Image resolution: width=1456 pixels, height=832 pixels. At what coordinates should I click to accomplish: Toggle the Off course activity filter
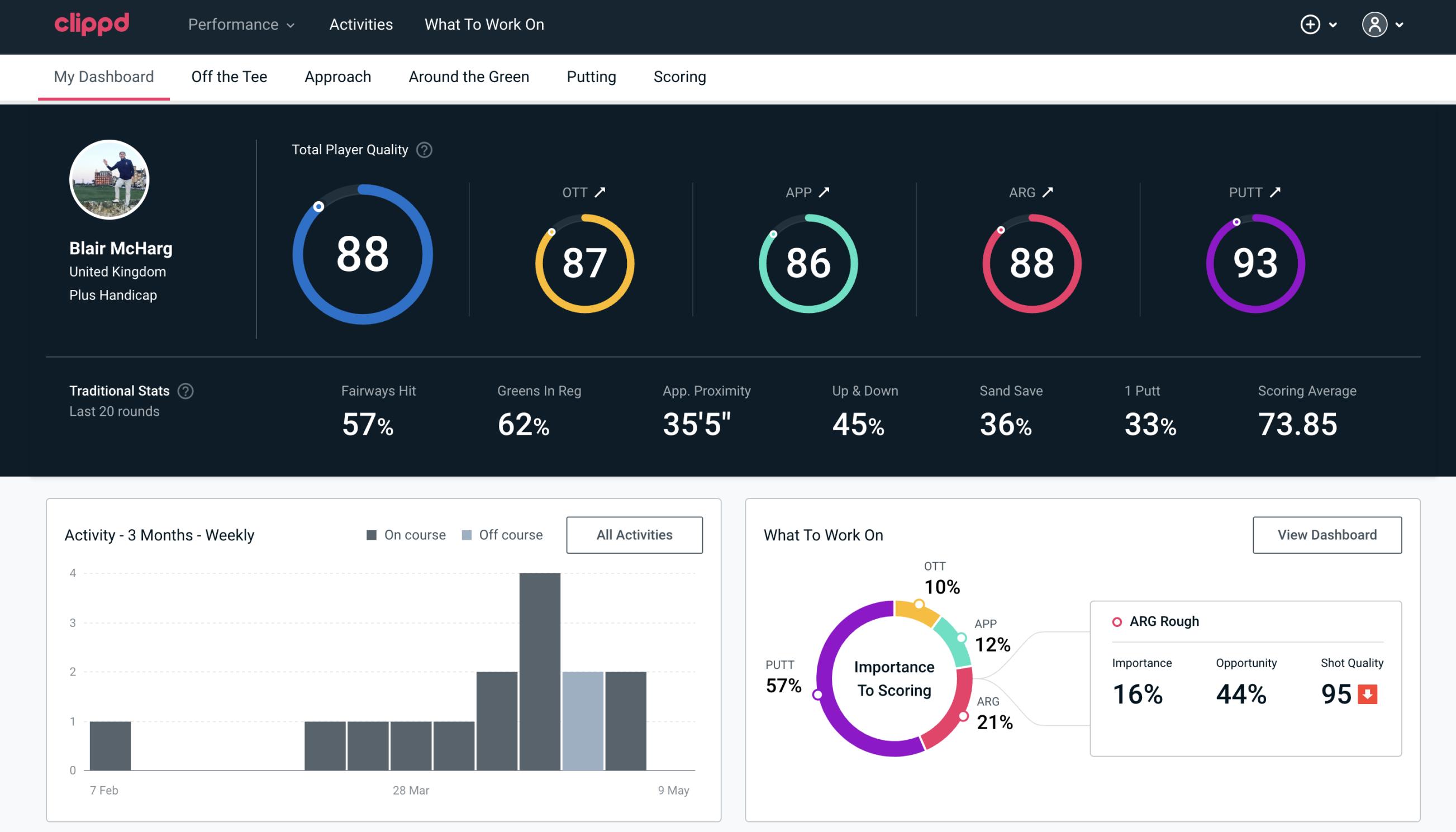(x=500, y=534)
